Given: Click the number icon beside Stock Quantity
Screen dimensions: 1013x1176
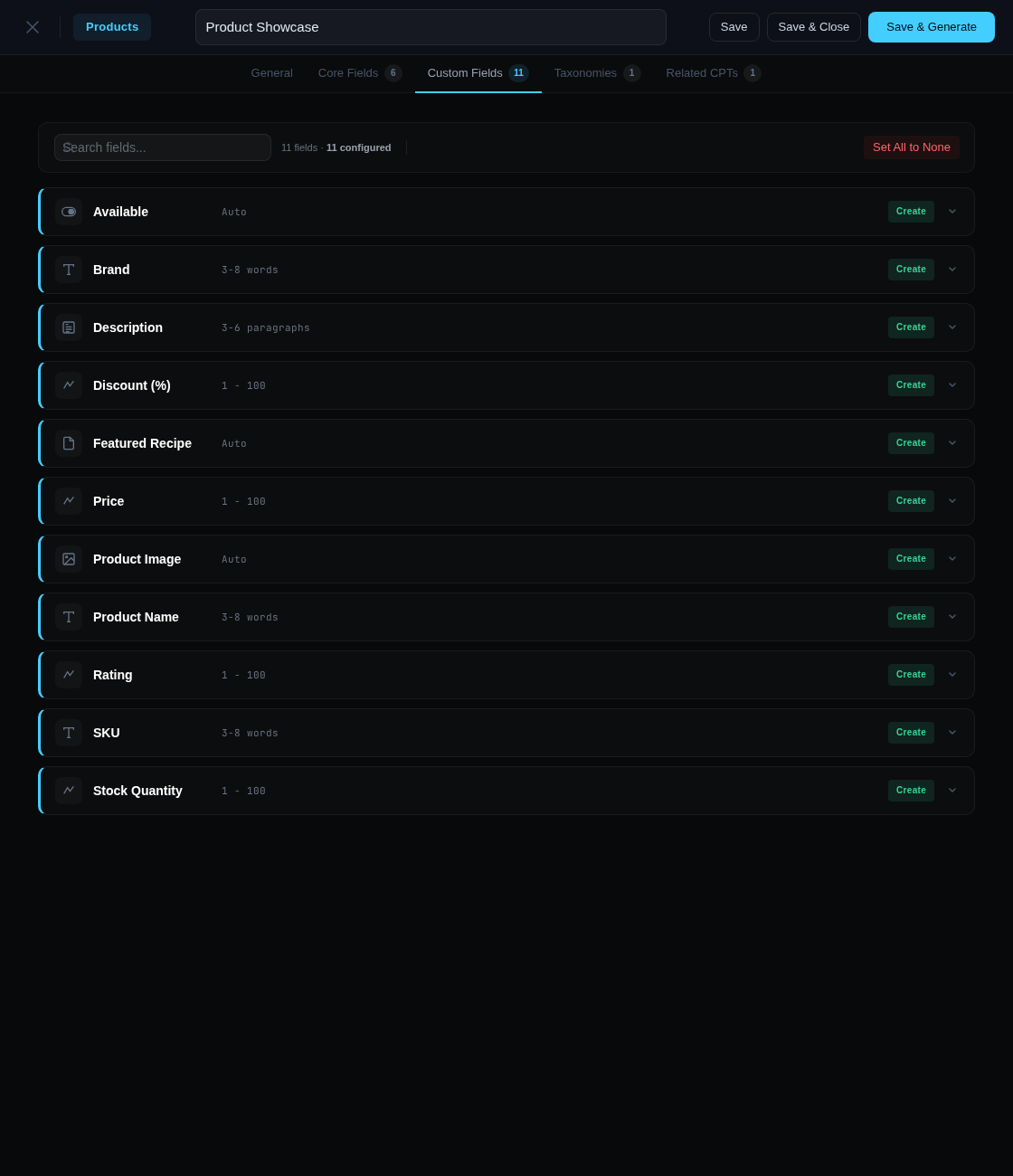Looking at the screenshot, I should (69, 791).
